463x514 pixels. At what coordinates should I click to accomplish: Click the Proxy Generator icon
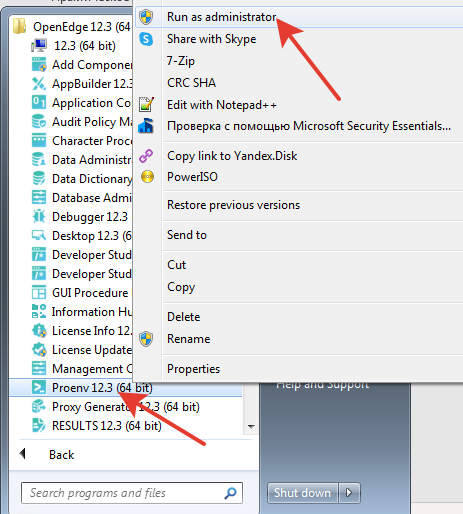pos(39,407)
